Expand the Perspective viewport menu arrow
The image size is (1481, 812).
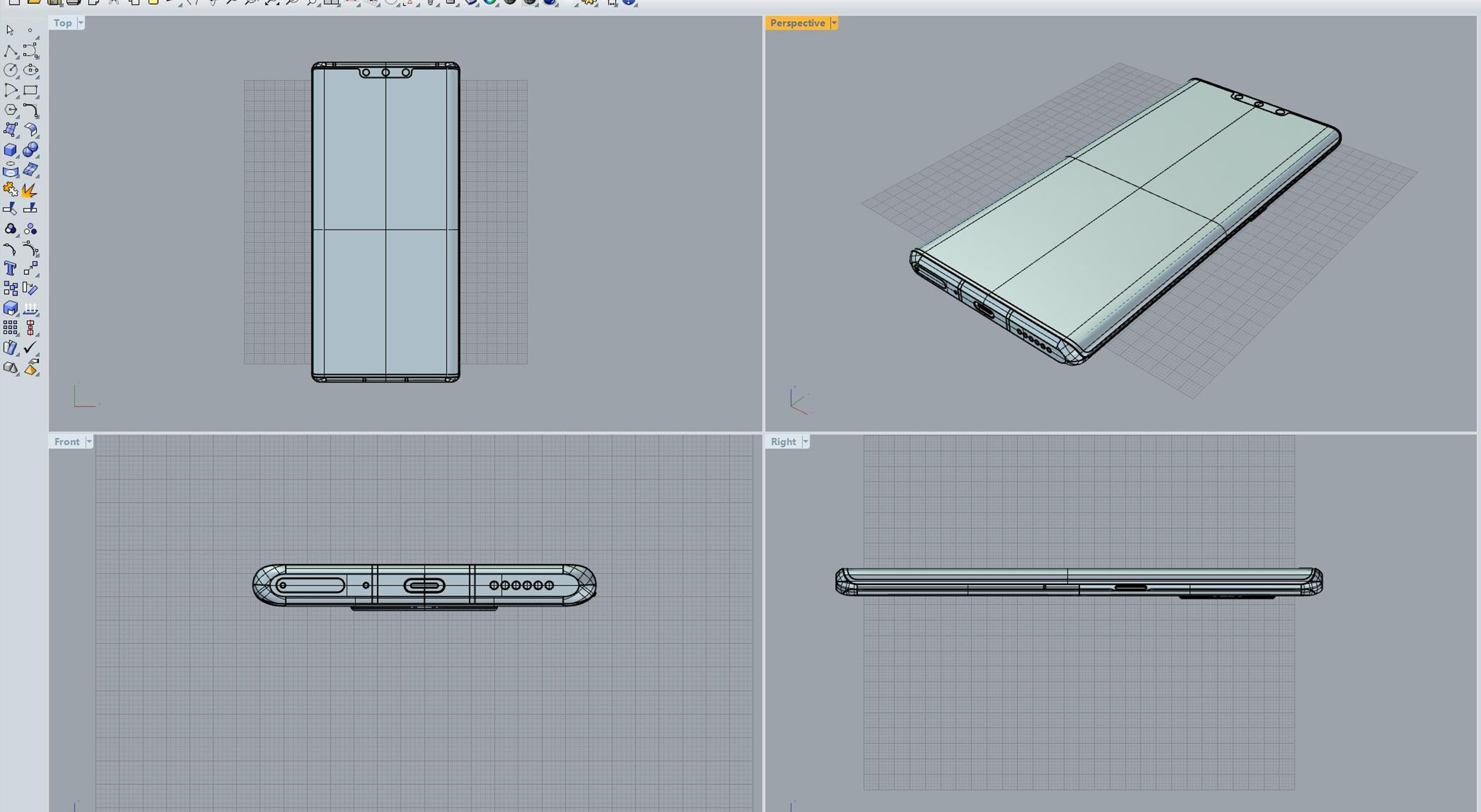(x=834, y=23)
